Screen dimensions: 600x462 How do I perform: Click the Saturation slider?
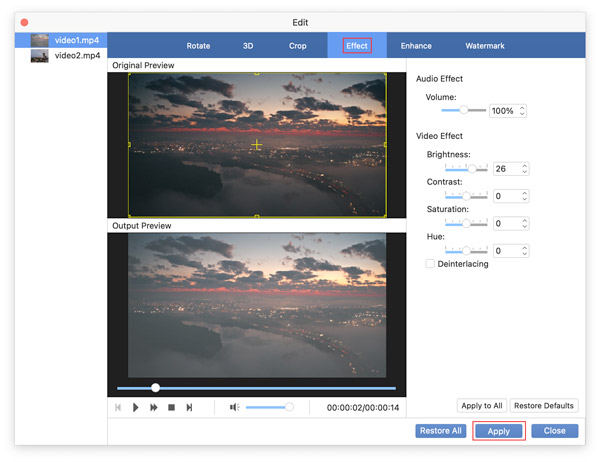pyautogui.click(x=466, y=223)
